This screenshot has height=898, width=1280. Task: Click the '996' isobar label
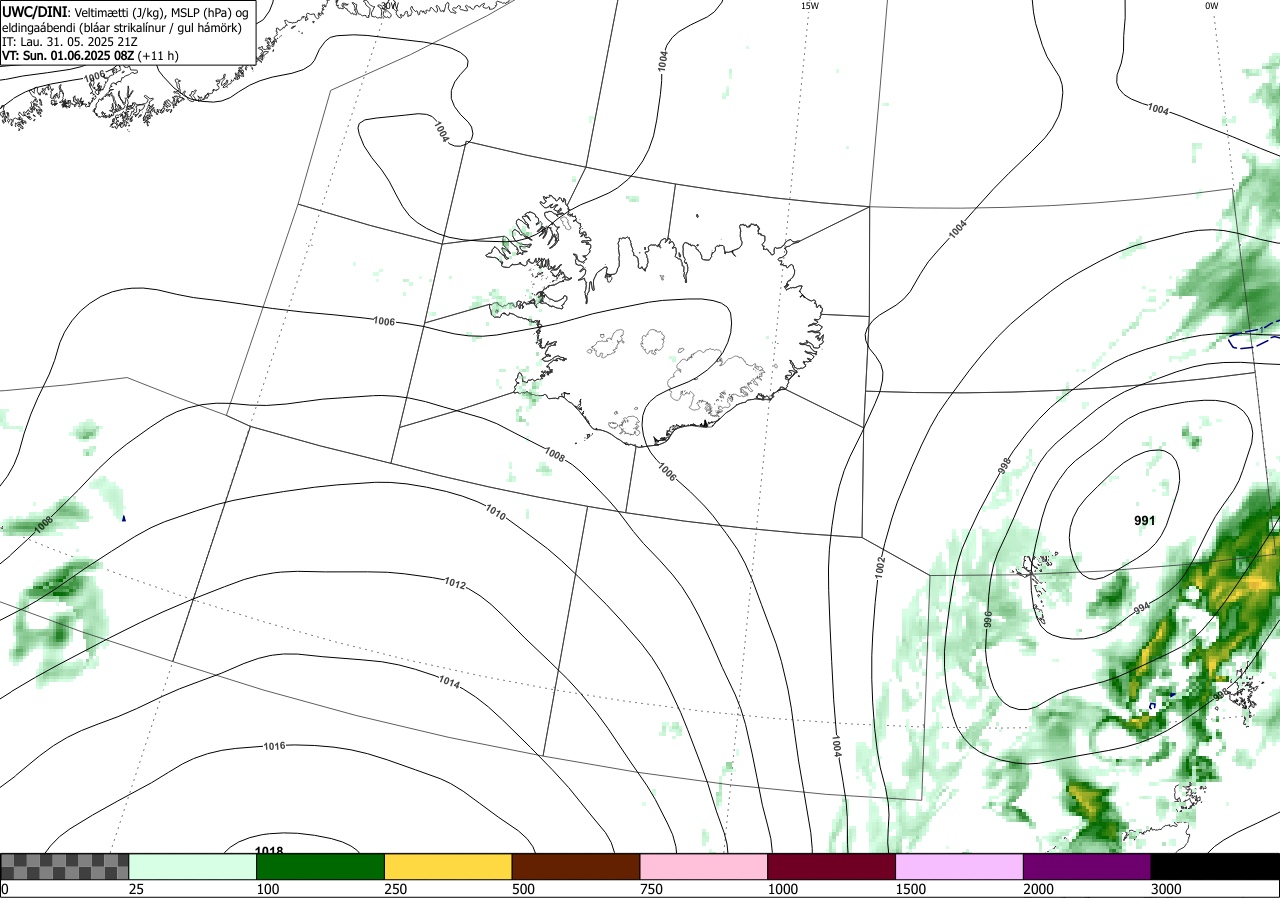coord(988,619)
